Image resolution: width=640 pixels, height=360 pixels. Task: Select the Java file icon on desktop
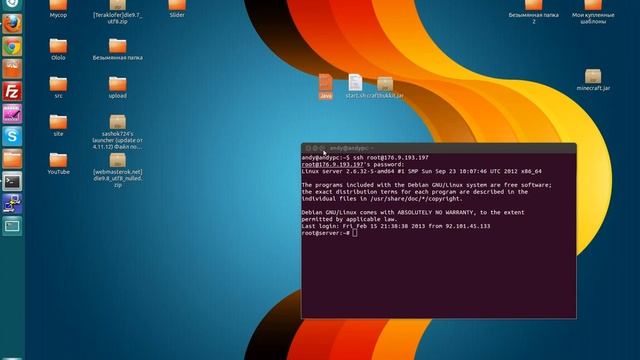pyautogui.click(x=326, y=87)
